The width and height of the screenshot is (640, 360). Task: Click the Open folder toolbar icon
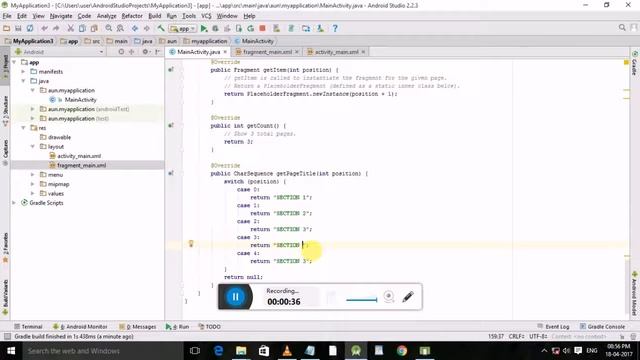[x=7, y=28]
